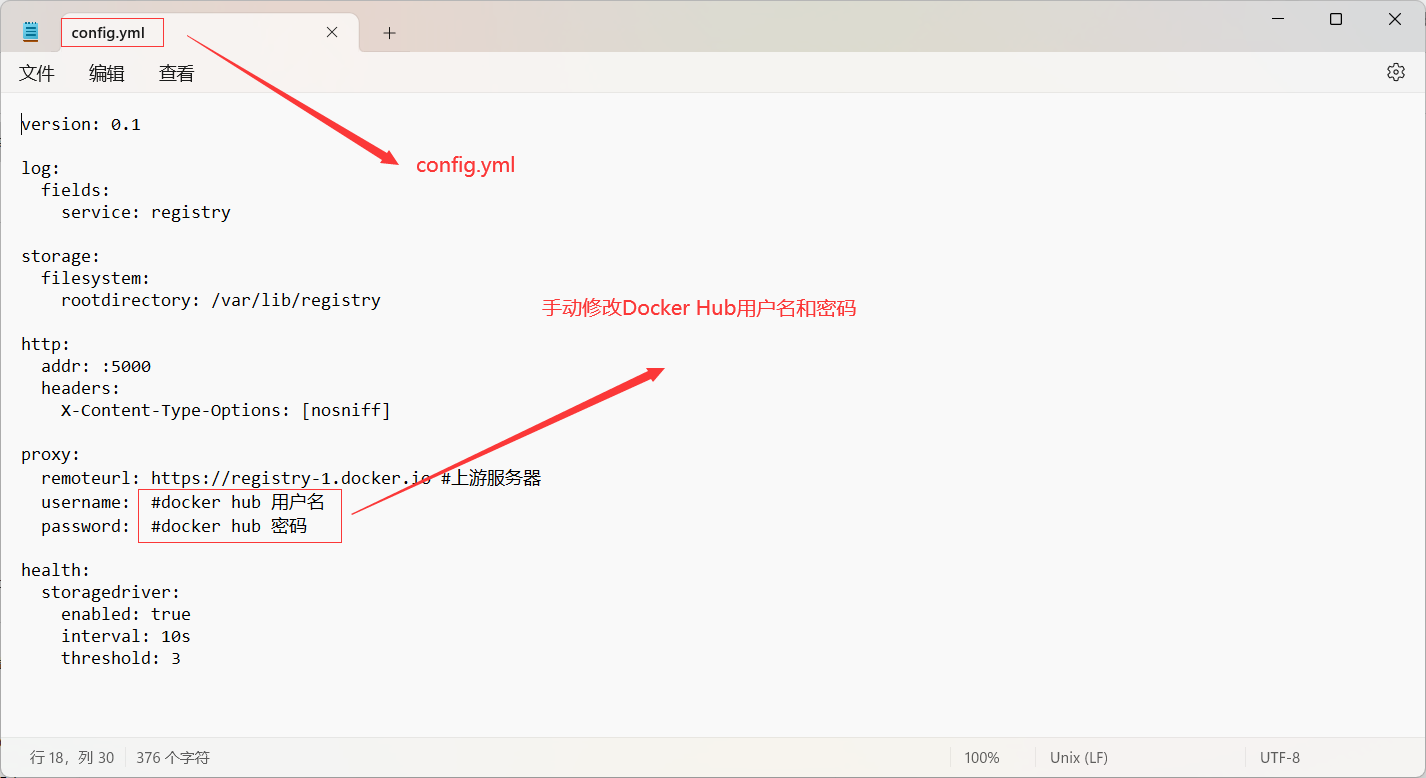Click the 'filesystem:' line

96,278
